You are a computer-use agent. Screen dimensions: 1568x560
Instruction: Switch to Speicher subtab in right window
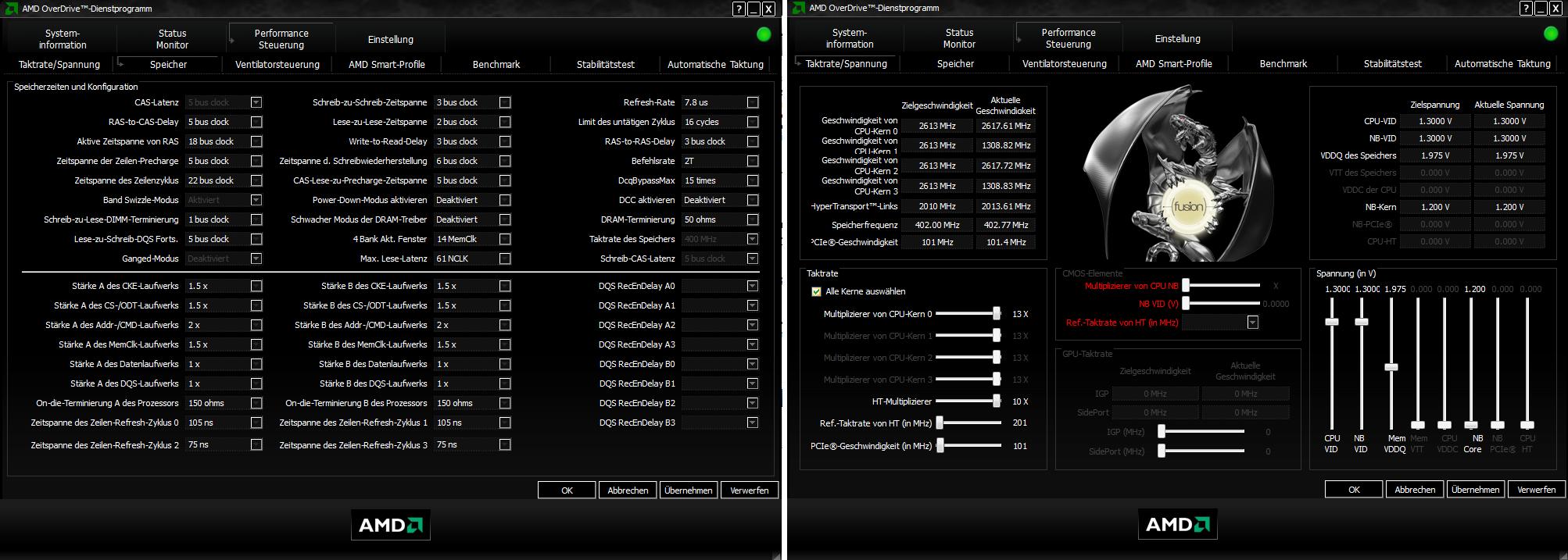coord(955,64)
